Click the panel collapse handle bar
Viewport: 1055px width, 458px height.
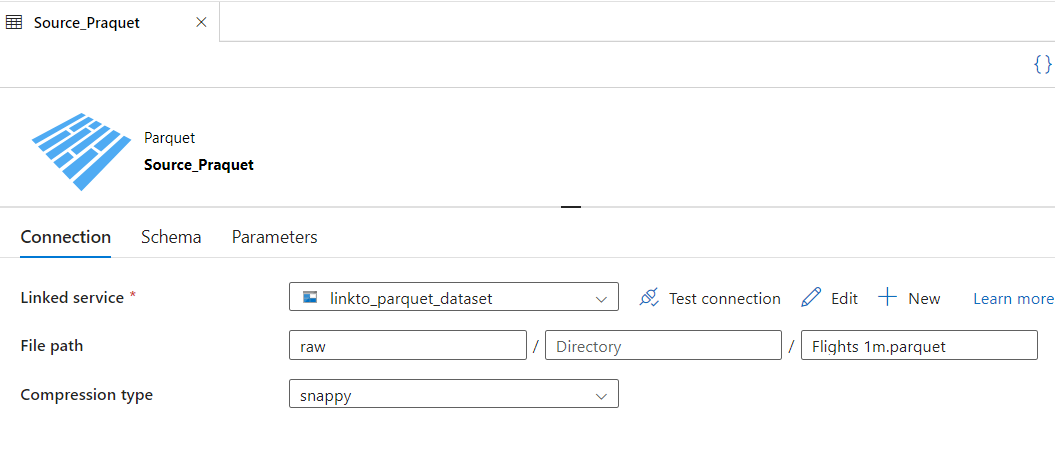coord(571,206)
